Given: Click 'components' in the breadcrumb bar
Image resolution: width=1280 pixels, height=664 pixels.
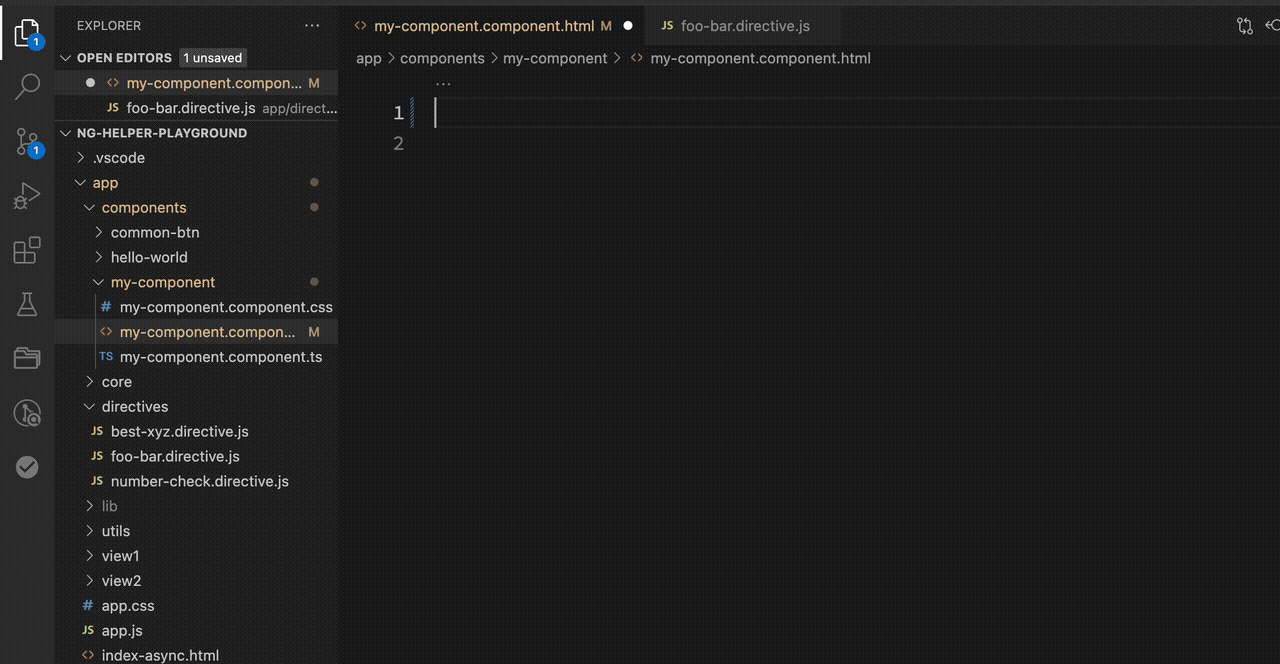Looking at the screenshot, I should 442,58.
